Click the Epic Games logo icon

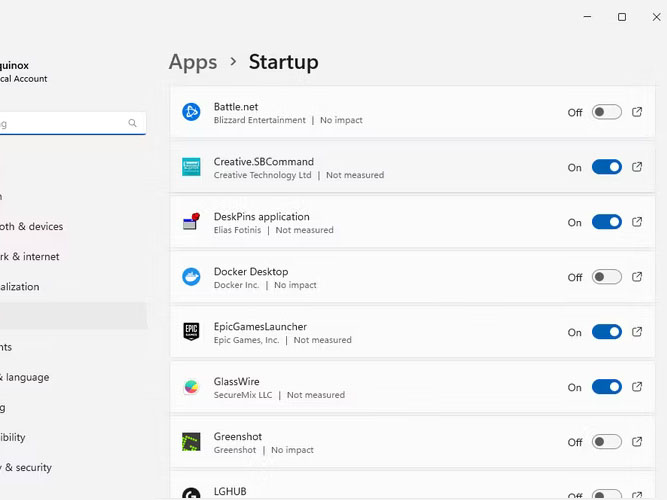191,332
